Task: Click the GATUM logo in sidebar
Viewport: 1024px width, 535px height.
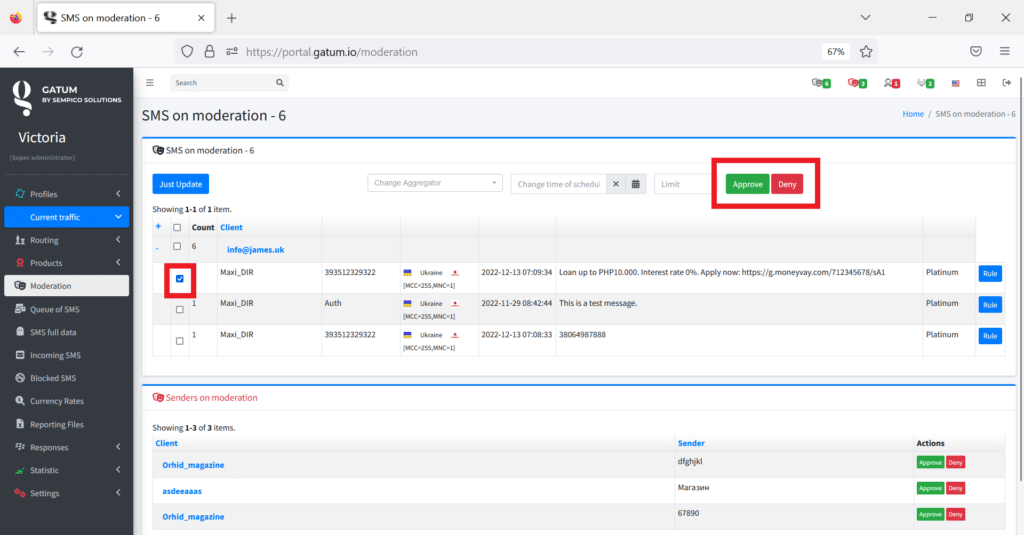Action: pos(67,97)
